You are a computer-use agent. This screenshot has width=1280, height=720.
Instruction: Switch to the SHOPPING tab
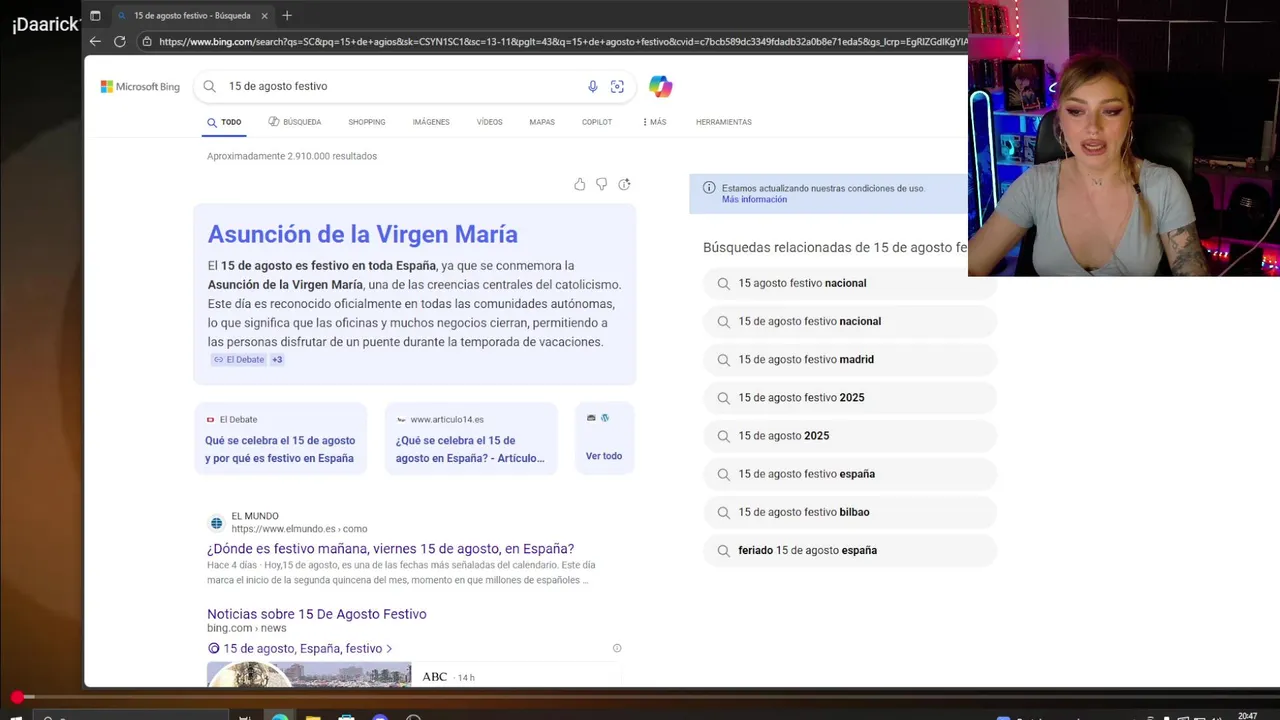[367, 122]
